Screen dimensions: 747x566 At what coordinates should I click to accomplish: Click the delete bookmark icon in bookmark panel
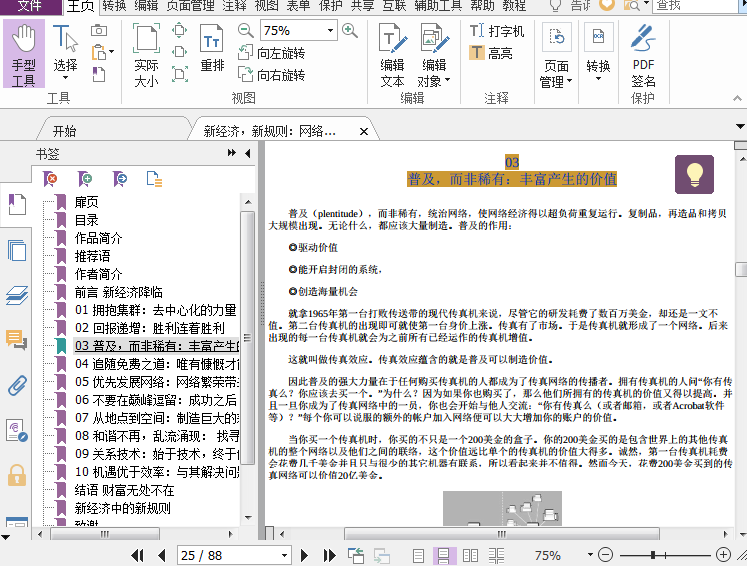[x=51, y=178]
